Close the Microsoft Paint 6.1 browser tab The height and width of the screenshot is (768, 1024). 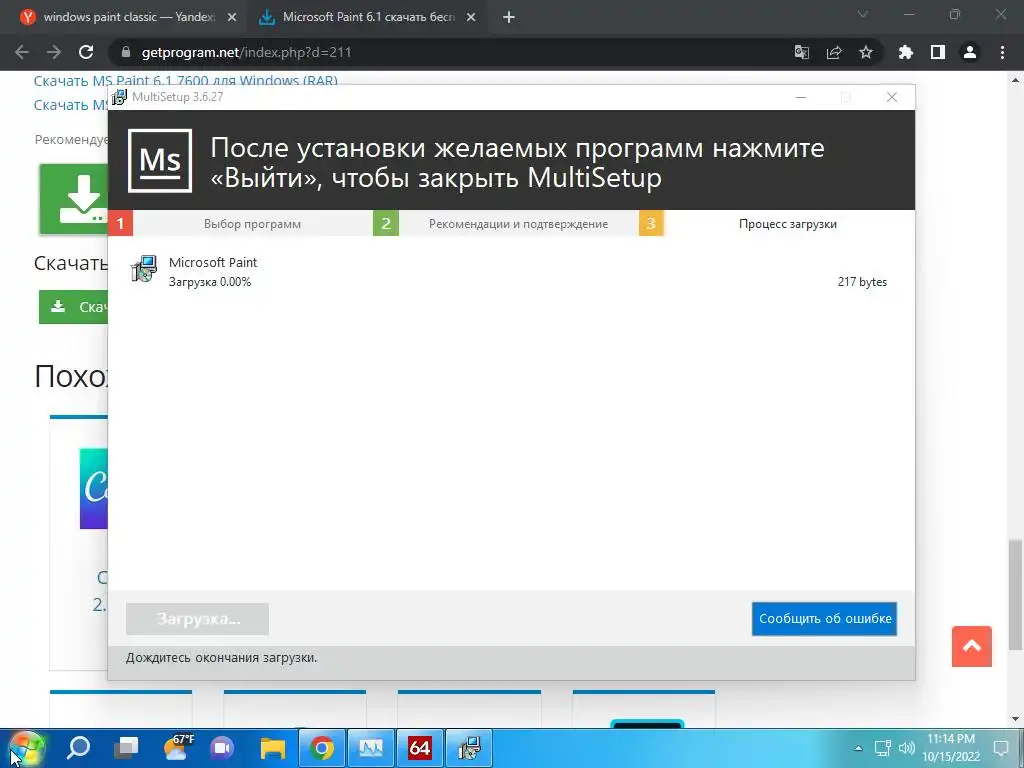pyautogui.click(x=471, y=17)
